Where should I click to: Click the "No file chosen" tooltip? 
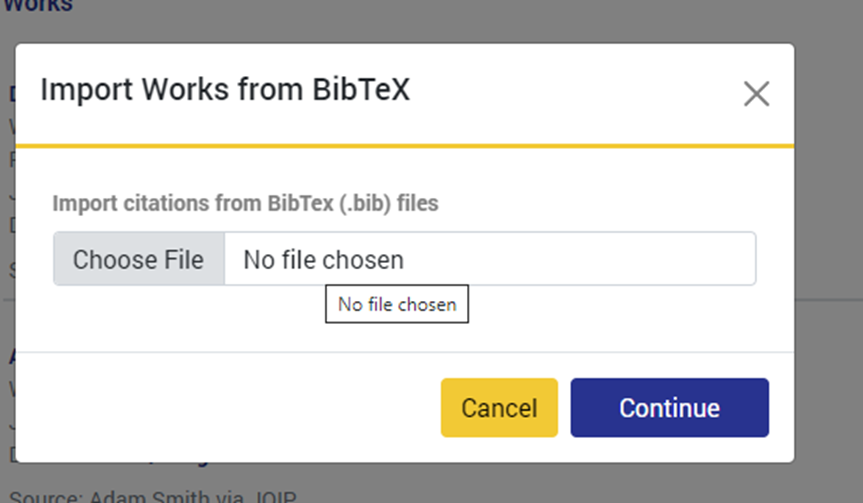point(397,304)
